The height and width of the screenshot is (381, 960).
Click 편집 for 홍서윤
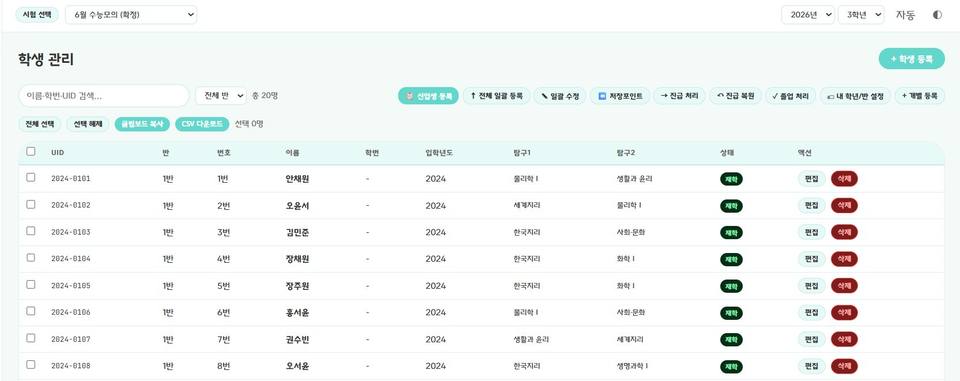[812, 312]
